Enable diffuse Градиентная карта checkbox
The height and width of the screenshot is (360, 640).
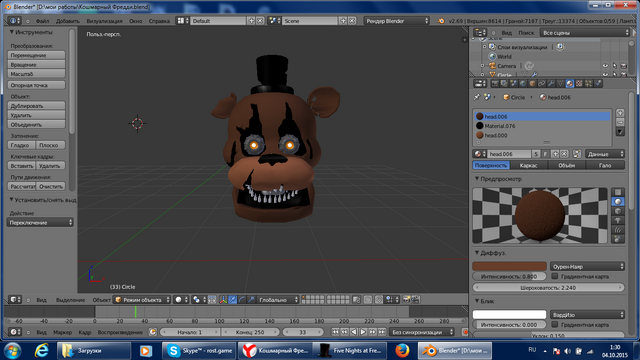555,276
